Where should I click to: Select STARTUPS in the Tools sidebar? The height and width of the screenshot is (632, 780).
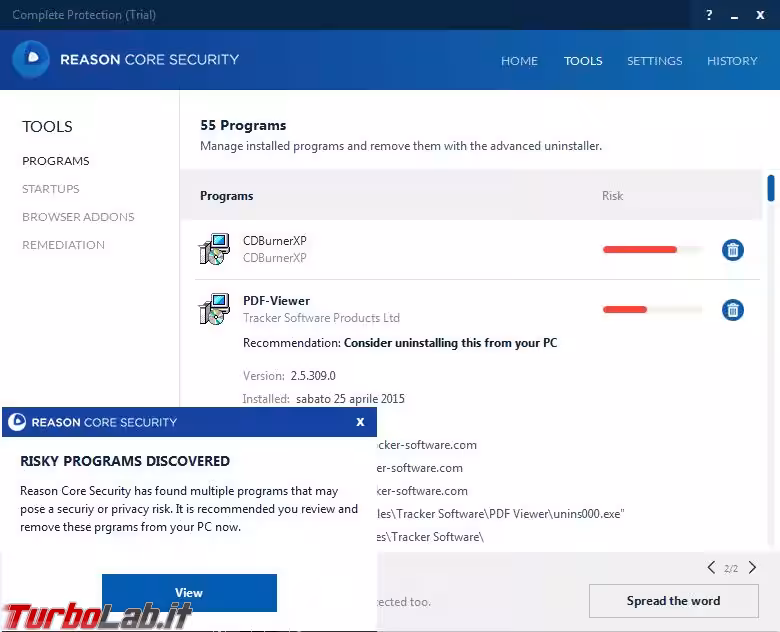pos(51,189)
